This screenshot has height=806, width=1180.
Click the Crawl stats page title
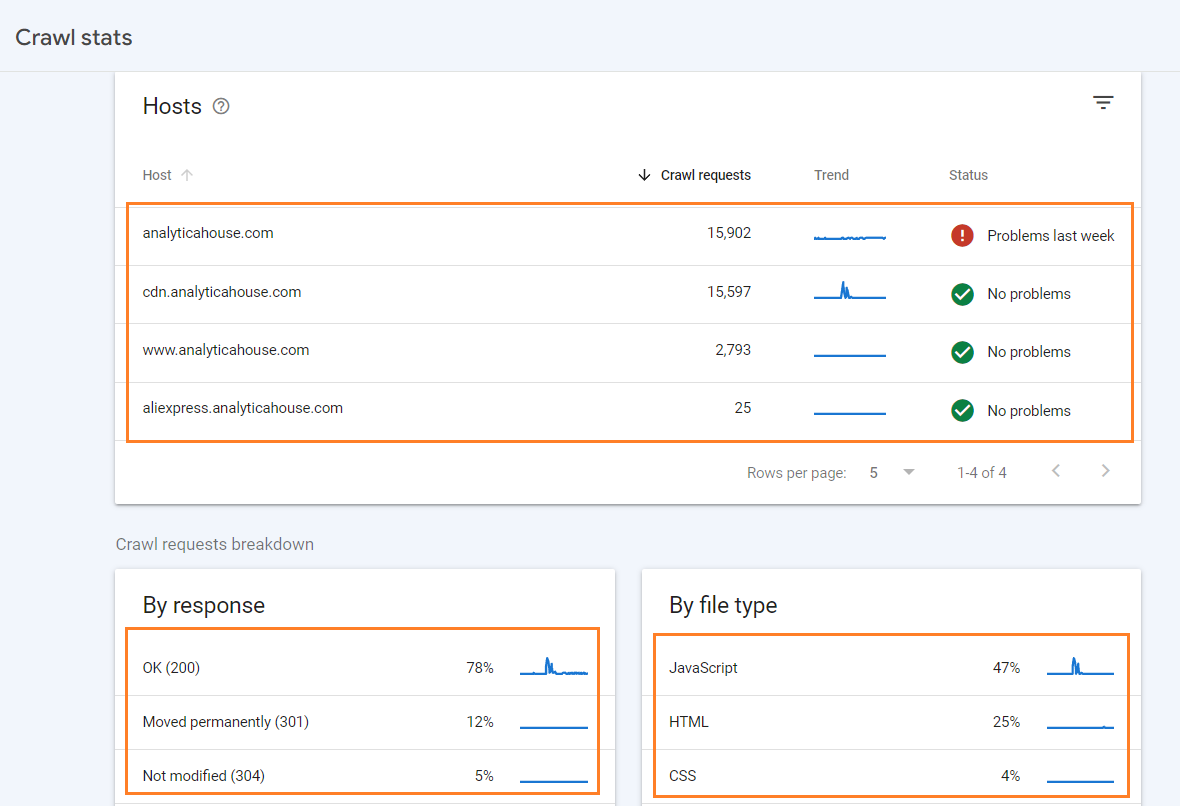pyautogui.click(x=74, y=38)
